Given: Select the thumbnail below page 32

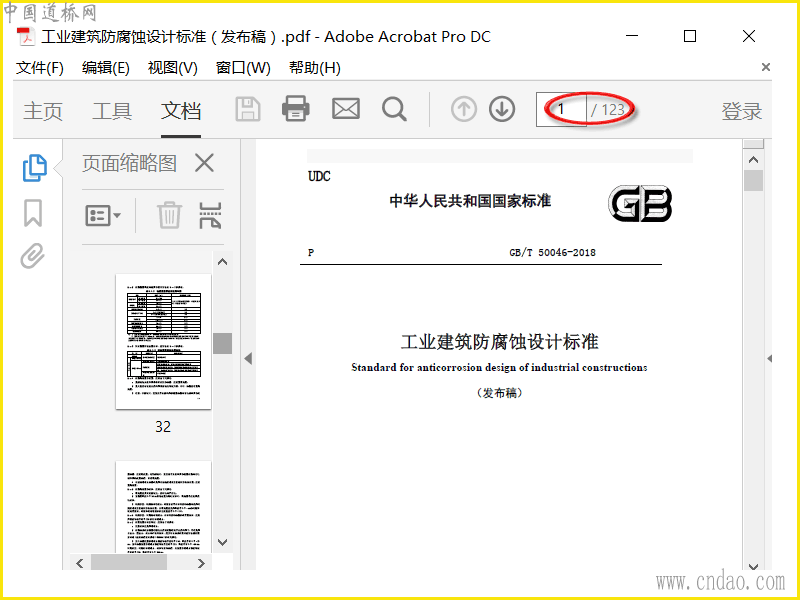Looking at the screenshot, I should point(163,507).
